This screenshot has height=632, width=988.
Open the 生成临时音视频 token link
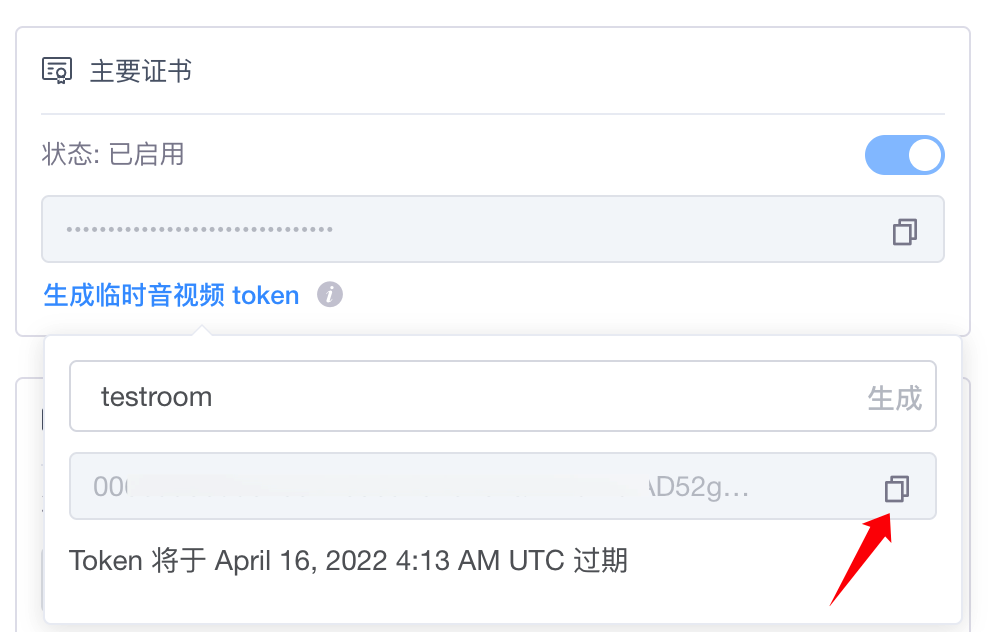point(171,295)
